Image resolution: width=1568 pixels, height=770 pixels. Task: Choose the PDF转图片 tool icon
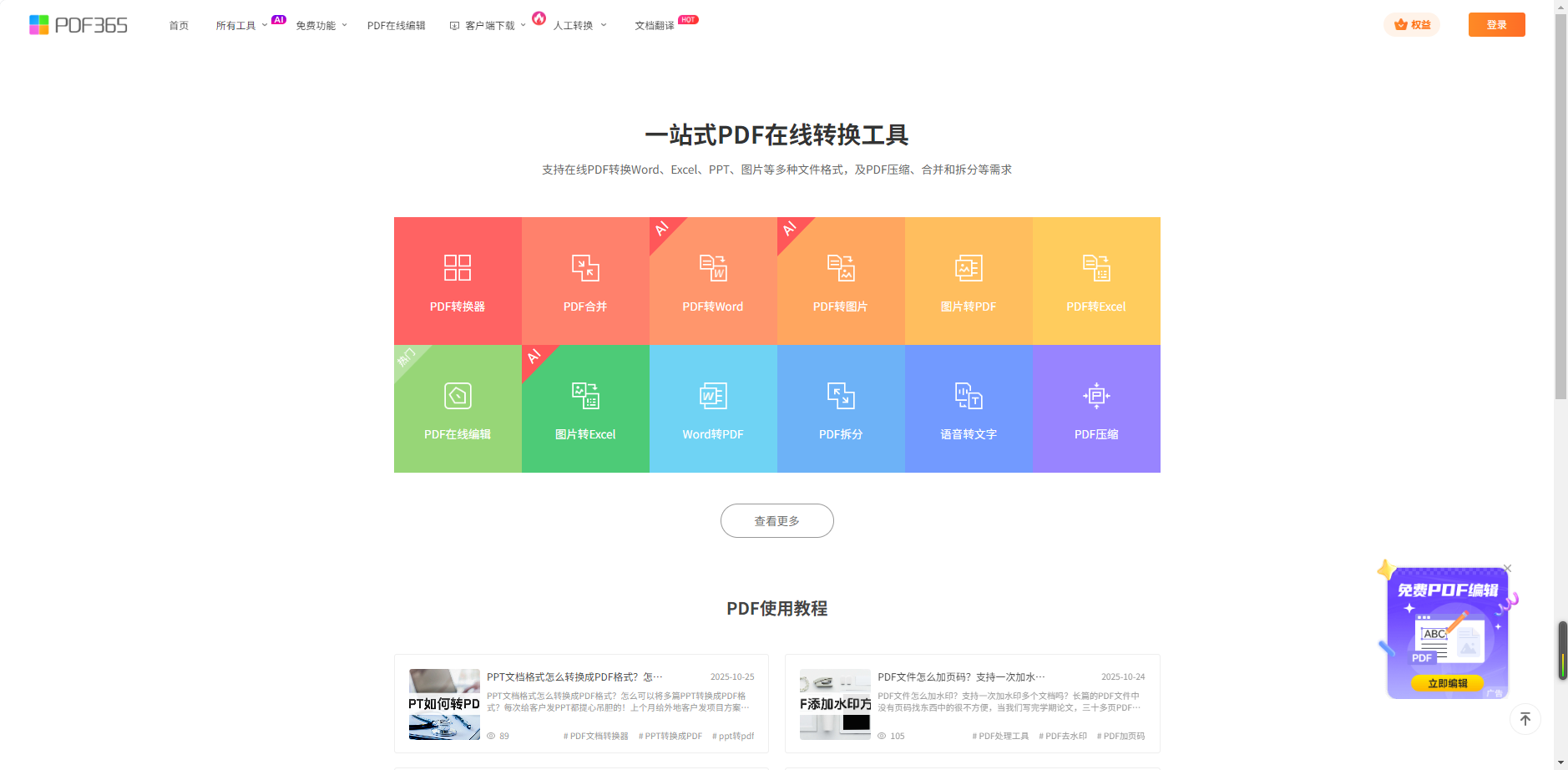tap(841, 268)
